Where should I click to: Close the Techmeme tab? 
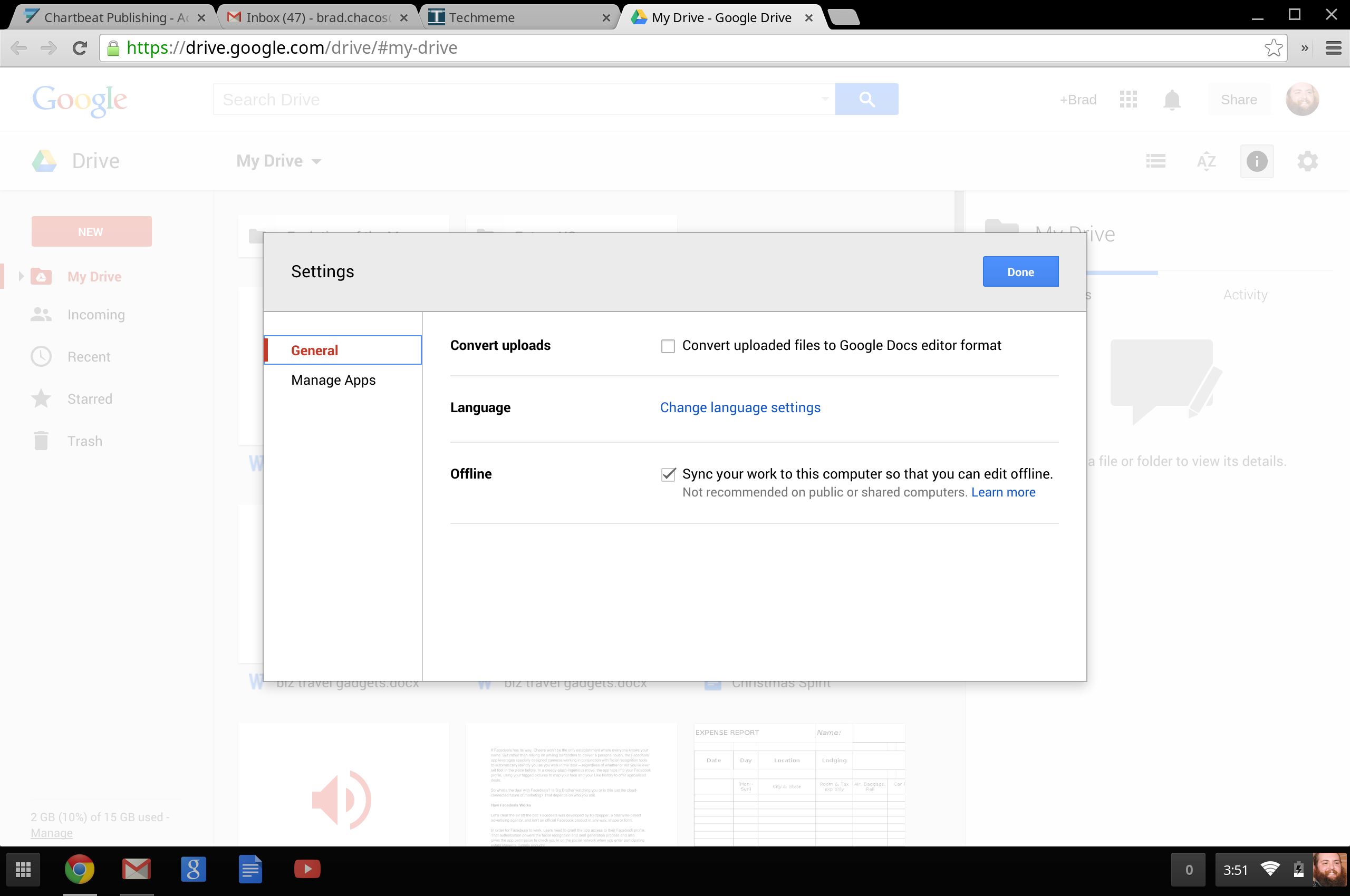606,18
